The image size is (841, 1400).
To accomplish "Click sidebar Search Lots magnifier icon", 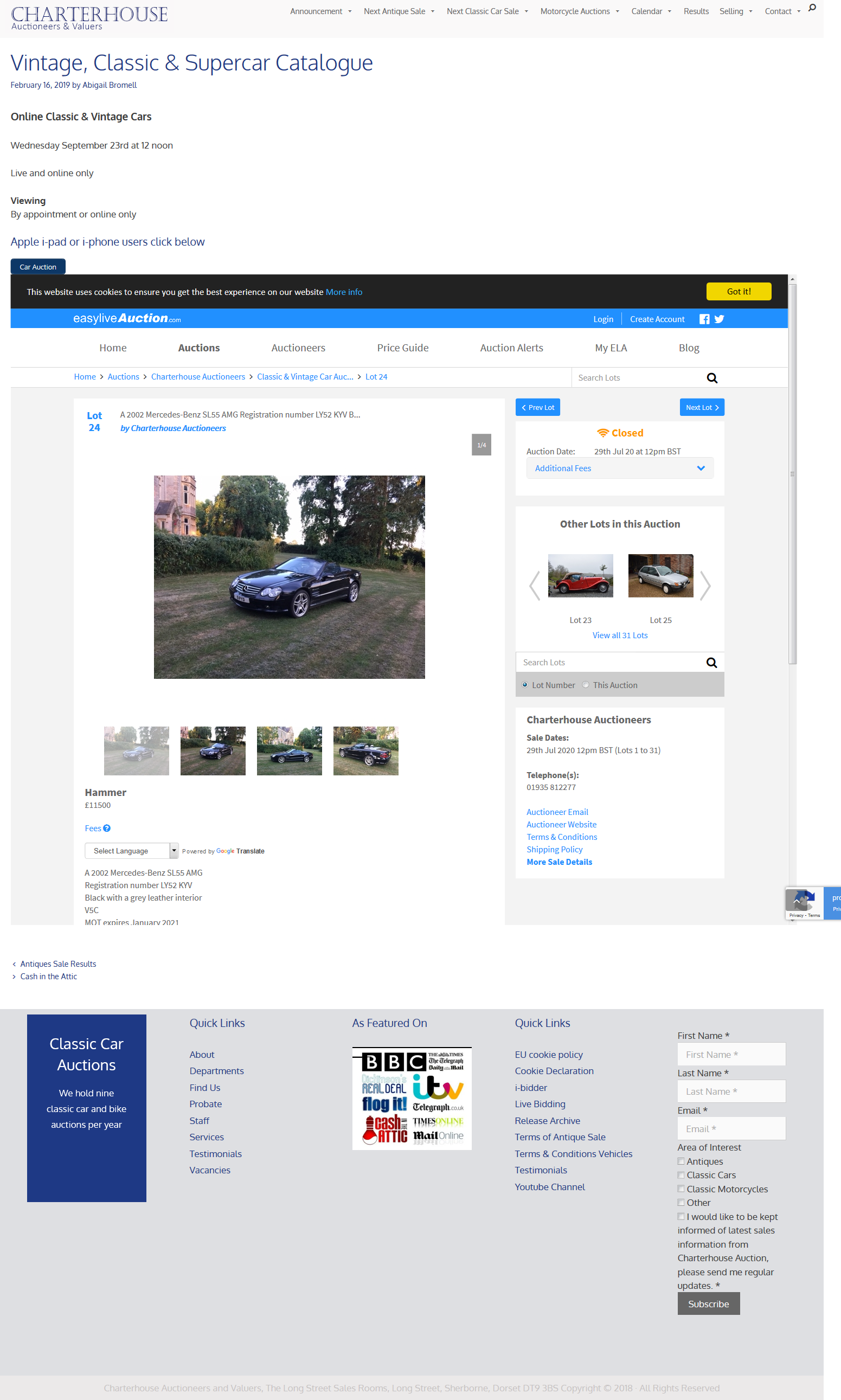I will [711, 663].
